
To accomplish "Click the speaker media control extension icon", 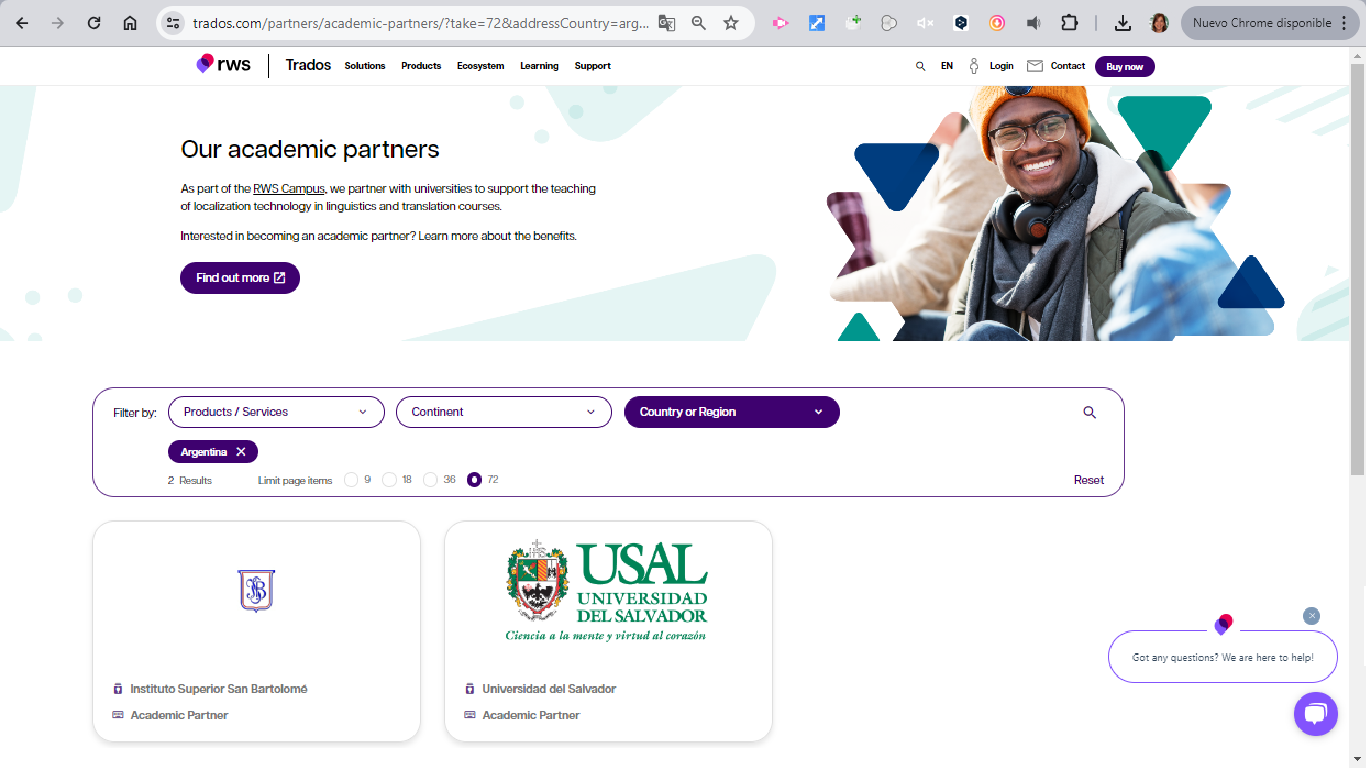I will [x=1033, y=23].
